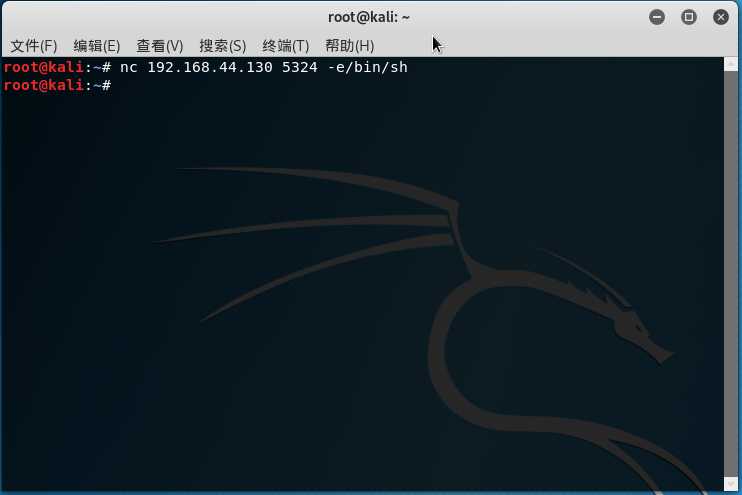Open the 文件(F) menu
This screenshot has height=495, width=742.
[34, 46]
